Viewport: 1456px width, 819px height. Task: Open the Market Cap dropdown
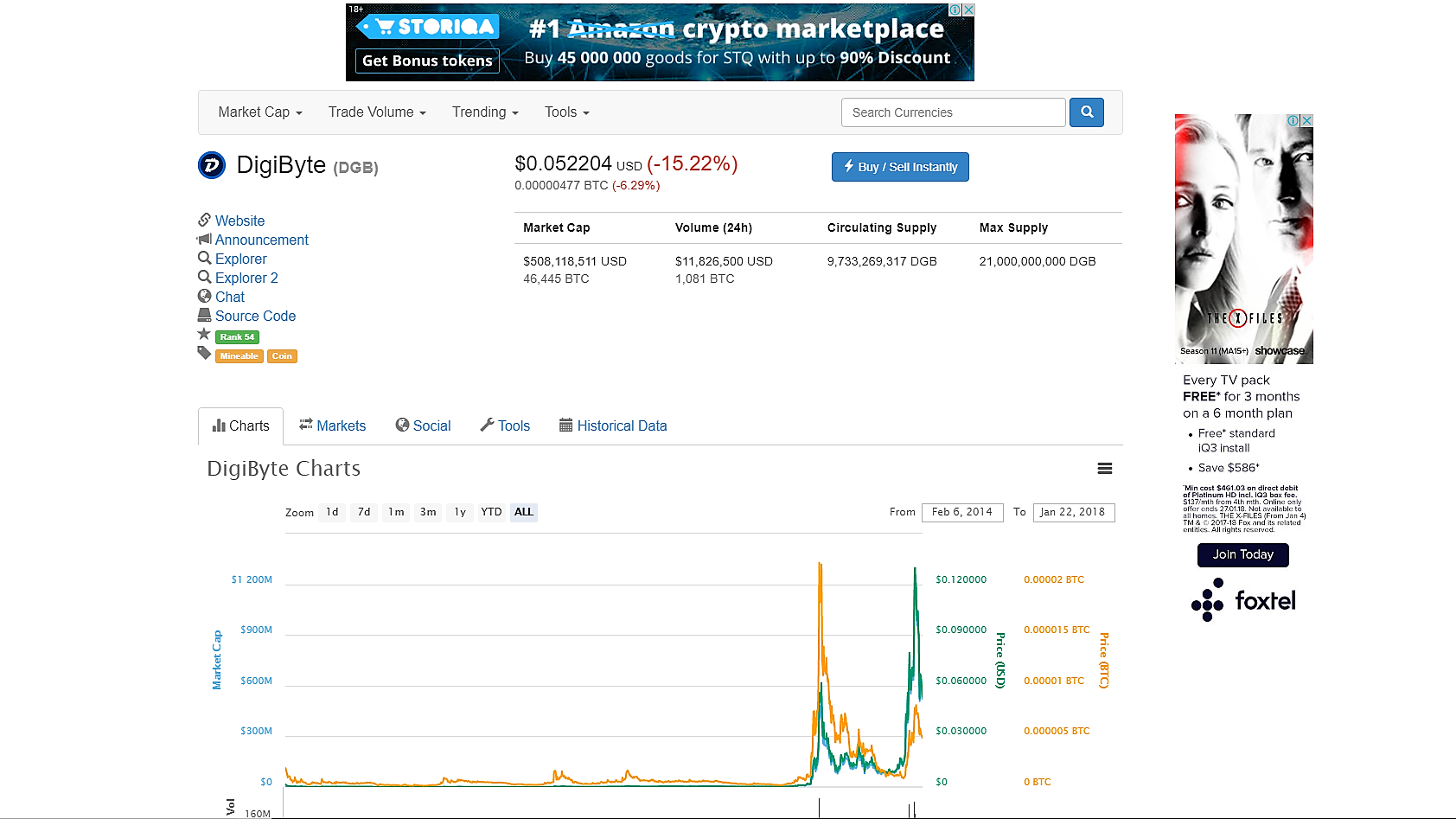(259, 112)
